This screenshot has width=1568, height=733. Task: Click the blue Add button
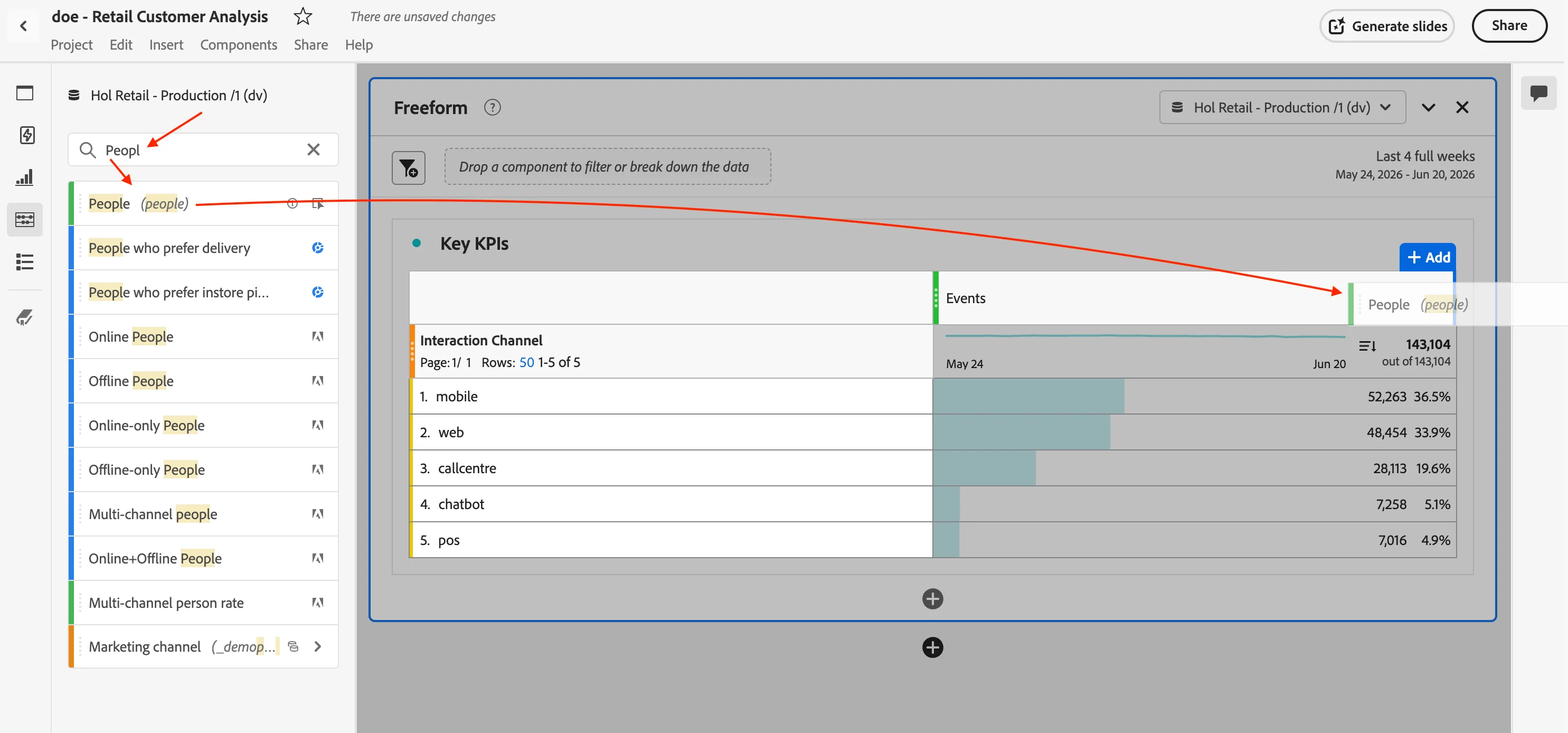tap(1428, 258)
